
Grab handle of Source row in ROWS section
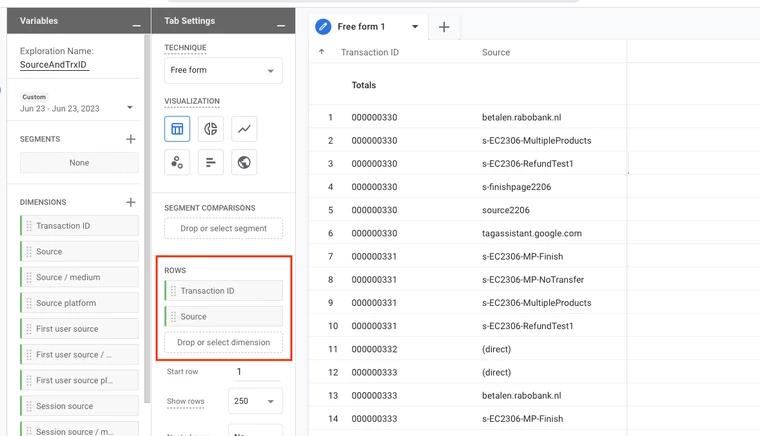(173, 316)
